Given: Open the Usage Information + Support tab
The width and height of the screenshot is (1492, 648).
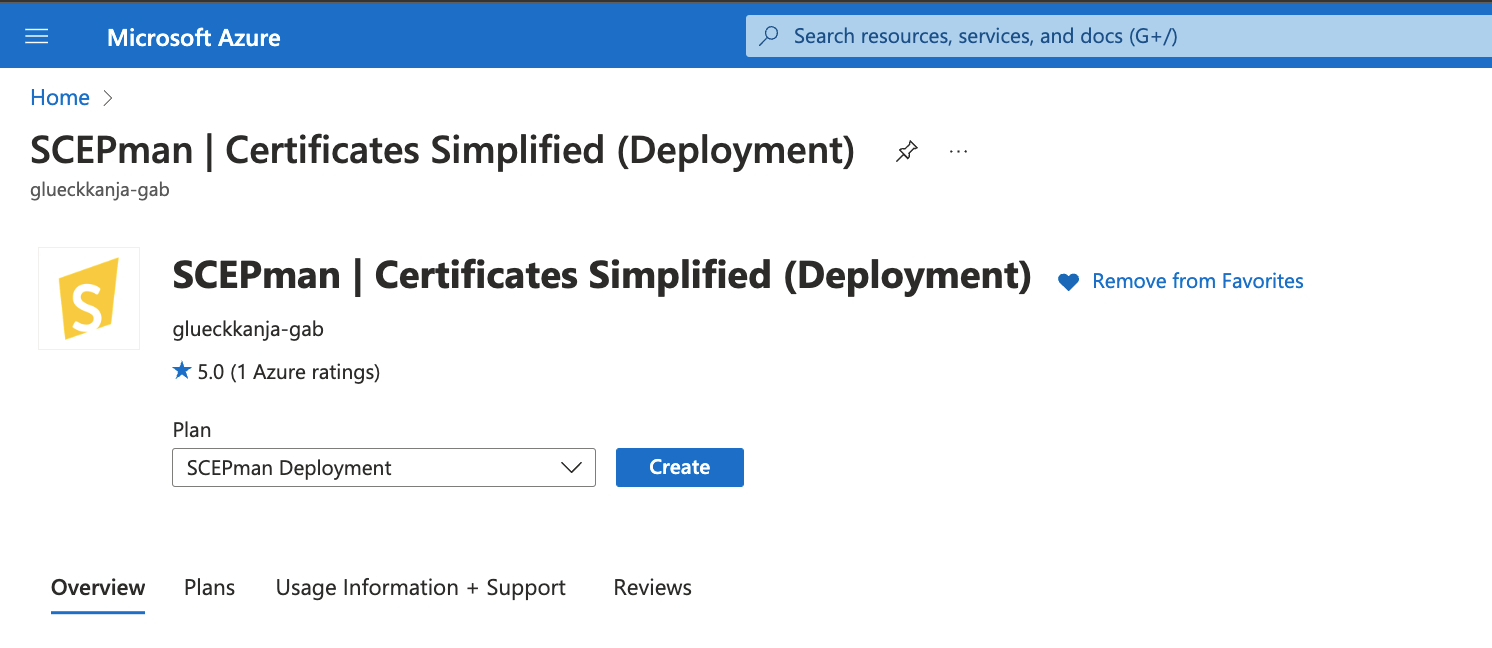Looking at the screenshot, I should (421, 588).
